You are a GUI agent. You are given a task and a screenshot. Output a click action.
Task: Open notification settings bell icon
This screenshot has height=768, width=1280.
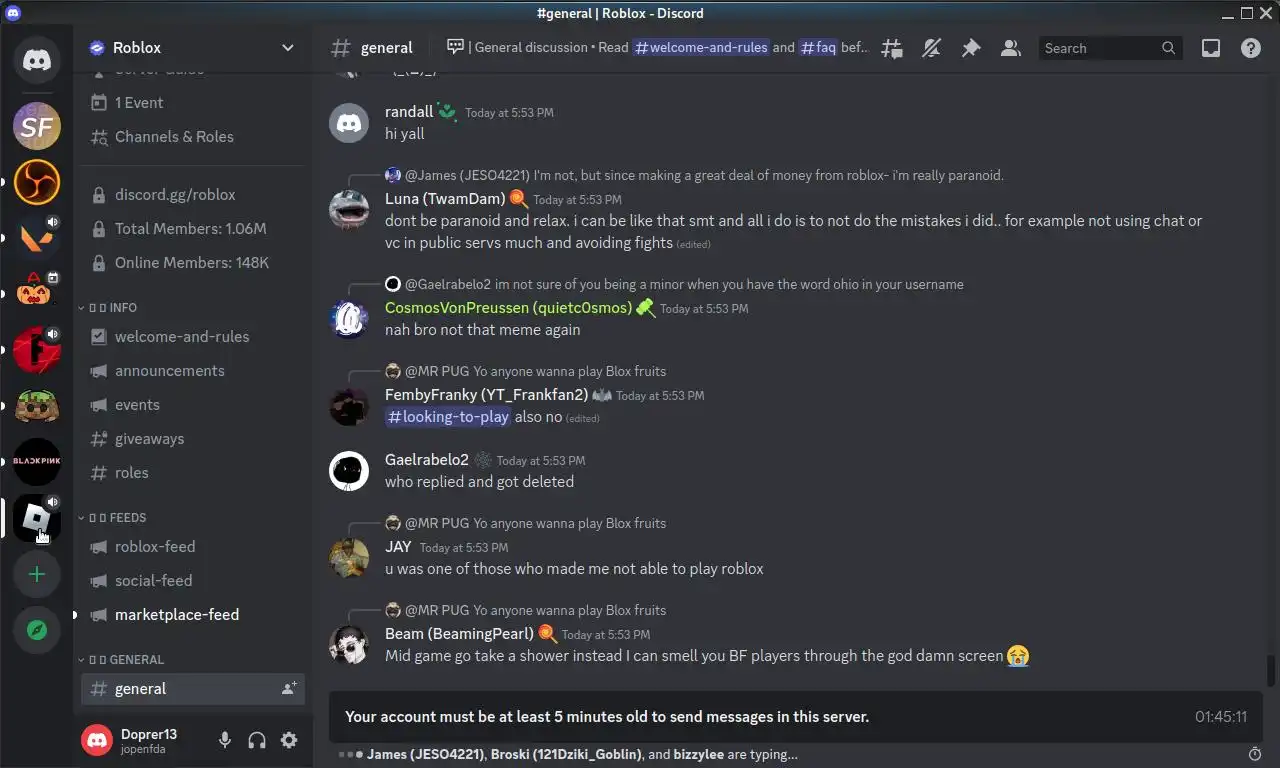click(931, 48)
